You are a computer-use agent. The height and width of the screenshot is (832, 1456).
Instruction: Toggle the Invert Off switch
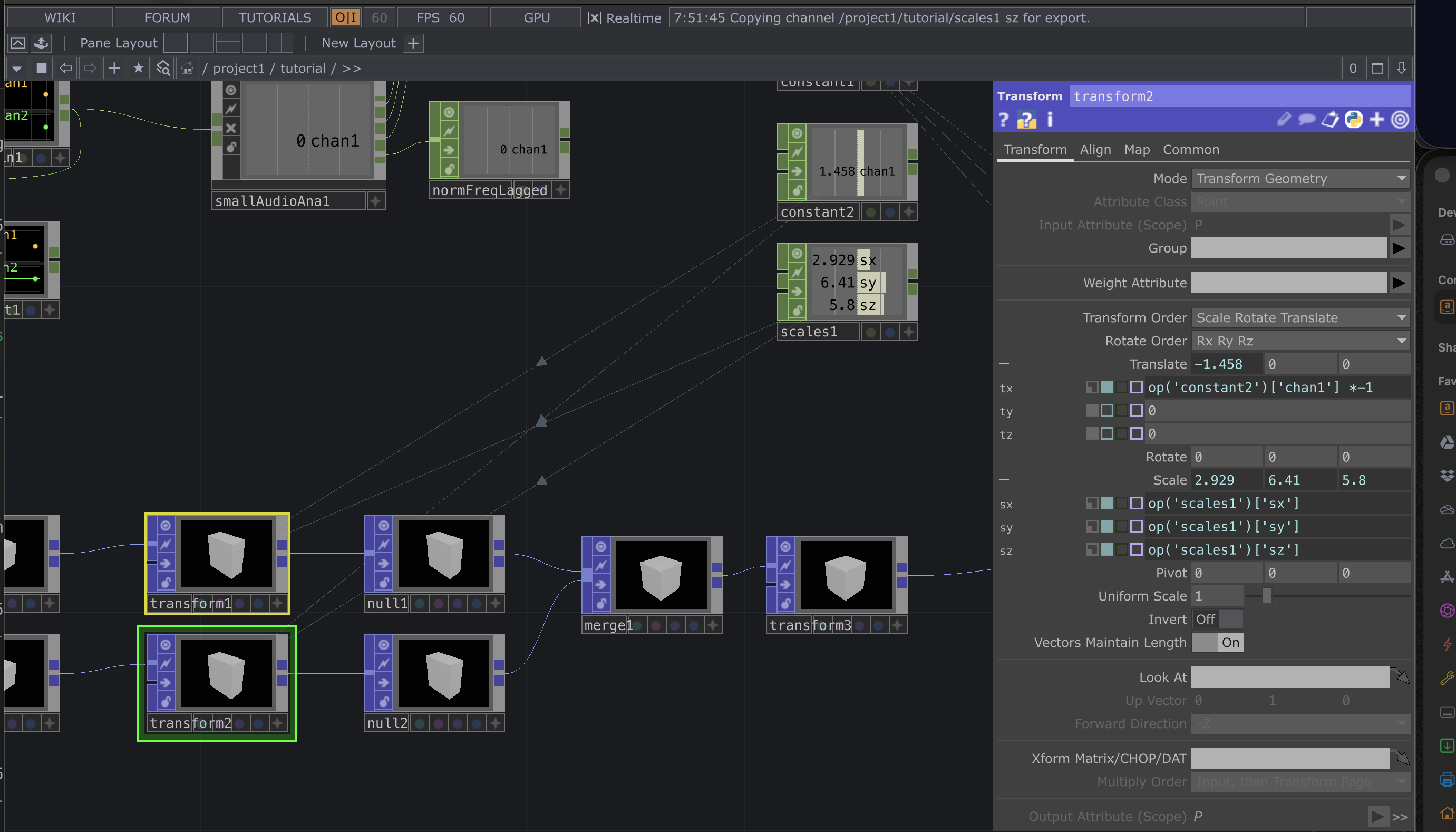1217,620
